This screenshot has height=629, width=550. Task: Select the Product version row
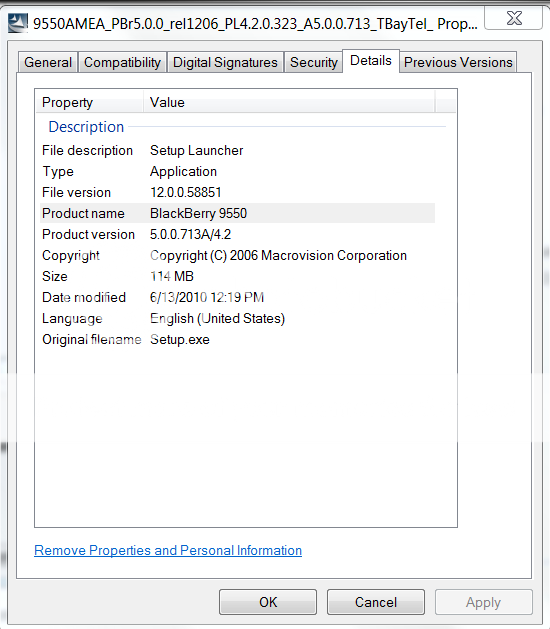[x=237, y=234]
